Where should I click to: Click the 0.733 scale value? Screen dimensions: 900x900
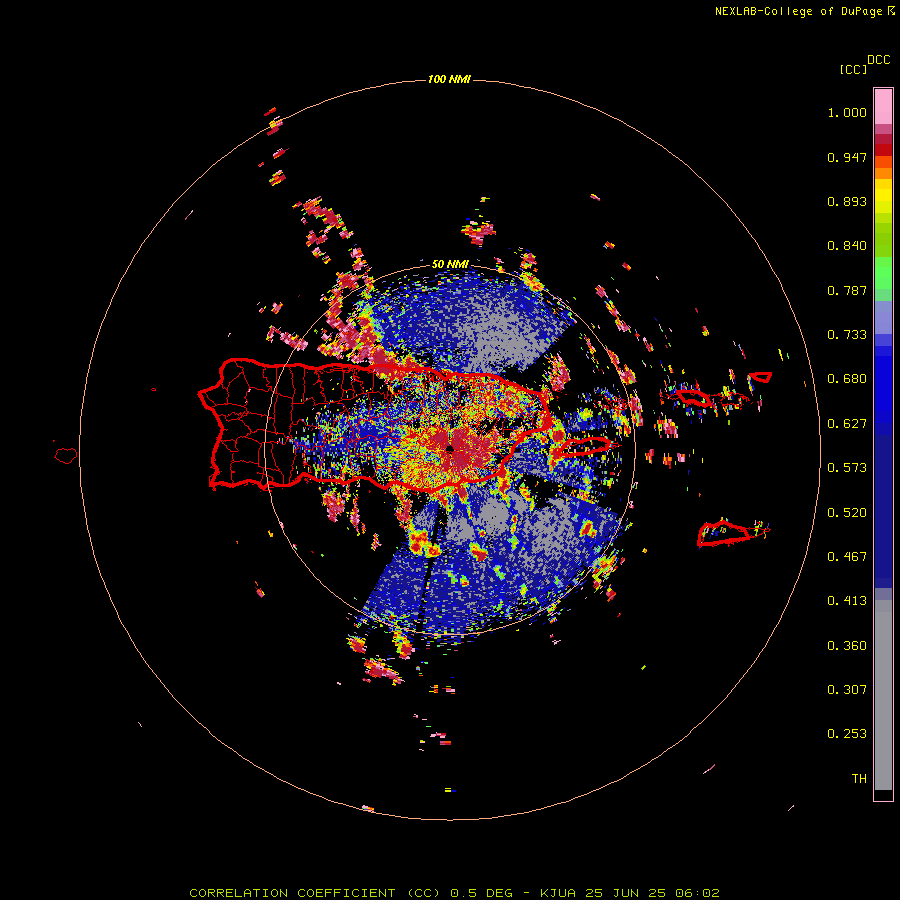[x=847, y=335]
